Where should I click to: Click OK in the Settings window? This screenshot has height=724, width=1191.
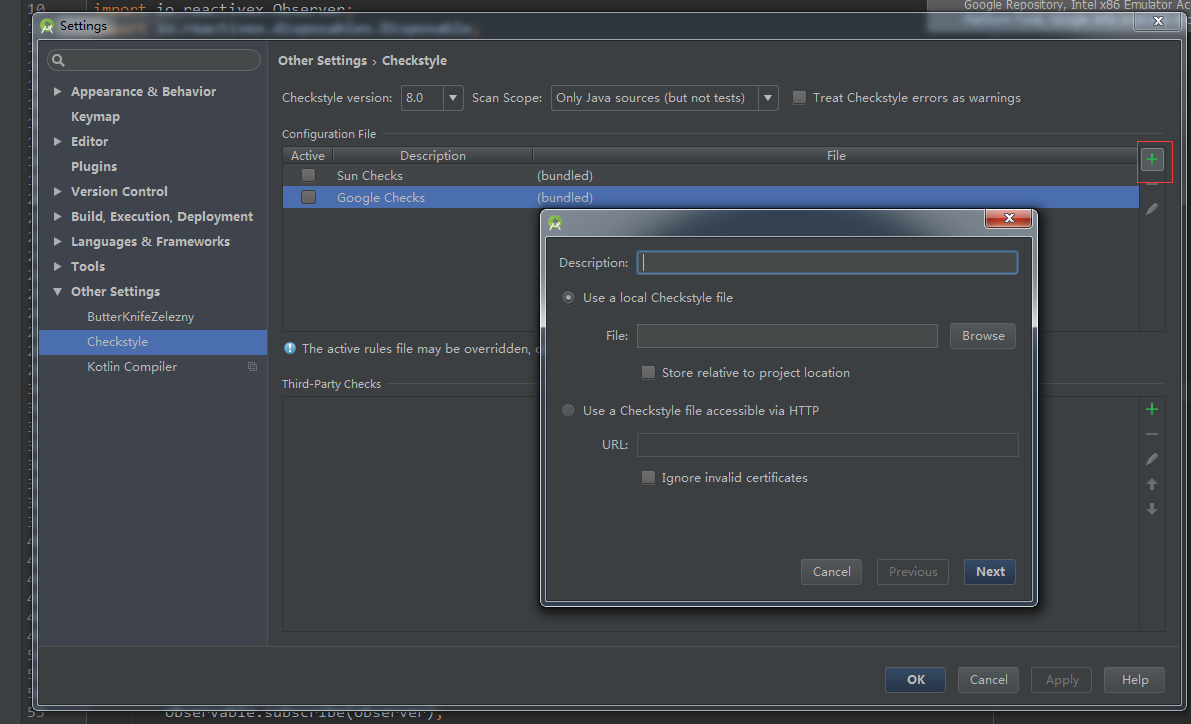[x=915, y=680]
